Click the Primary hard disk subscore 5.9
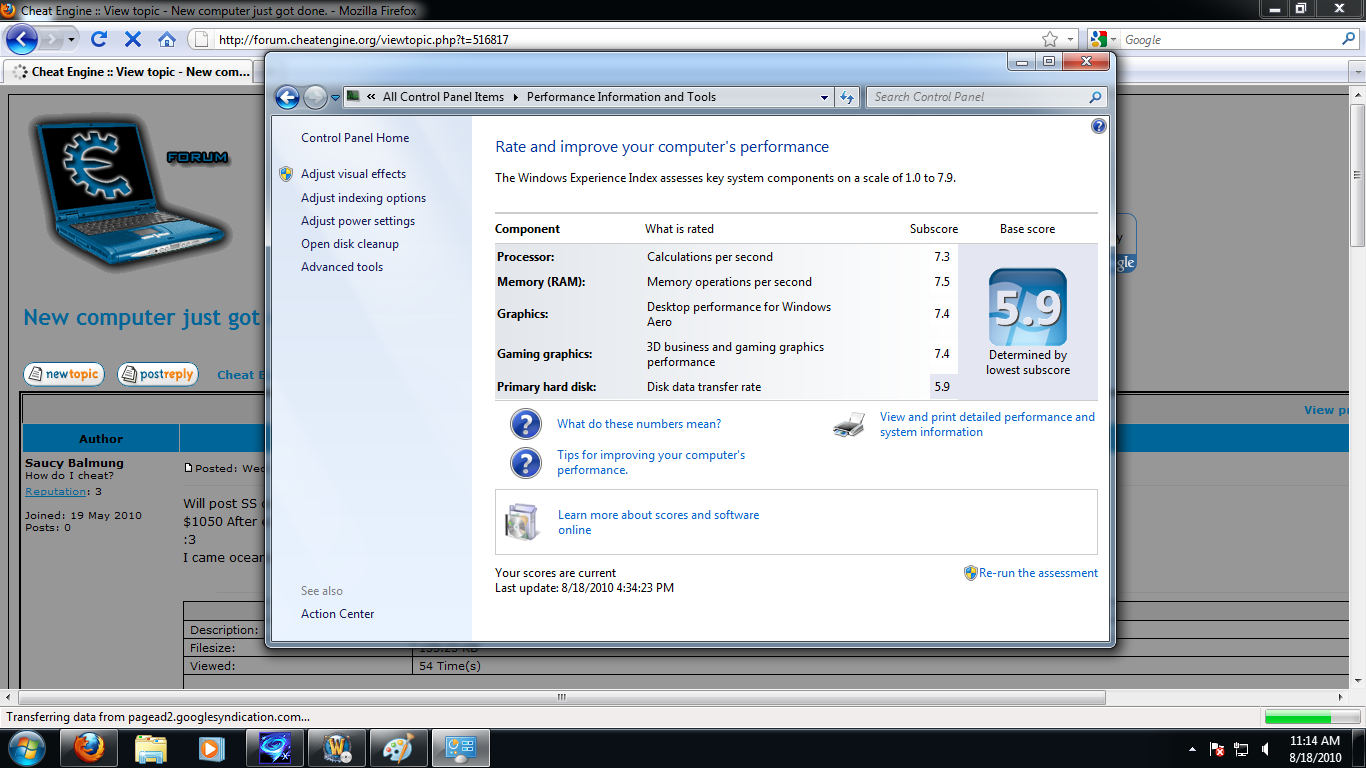1366x768 pixels. 942,387
